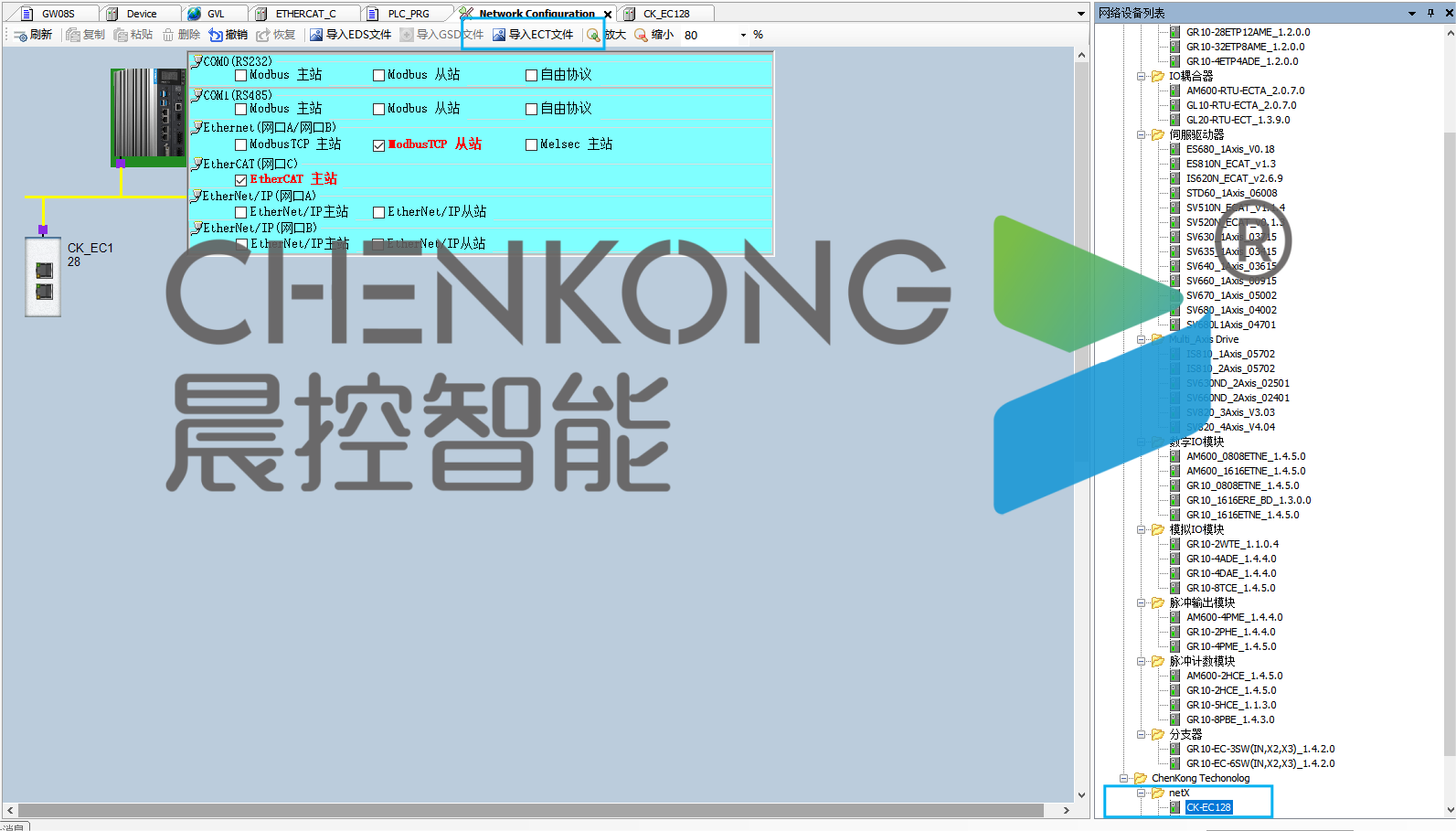This screenshot has width=1456, height=831.
Task: Enable COM0 Modbus 从站 checkbox
Action: click(378, 75)
